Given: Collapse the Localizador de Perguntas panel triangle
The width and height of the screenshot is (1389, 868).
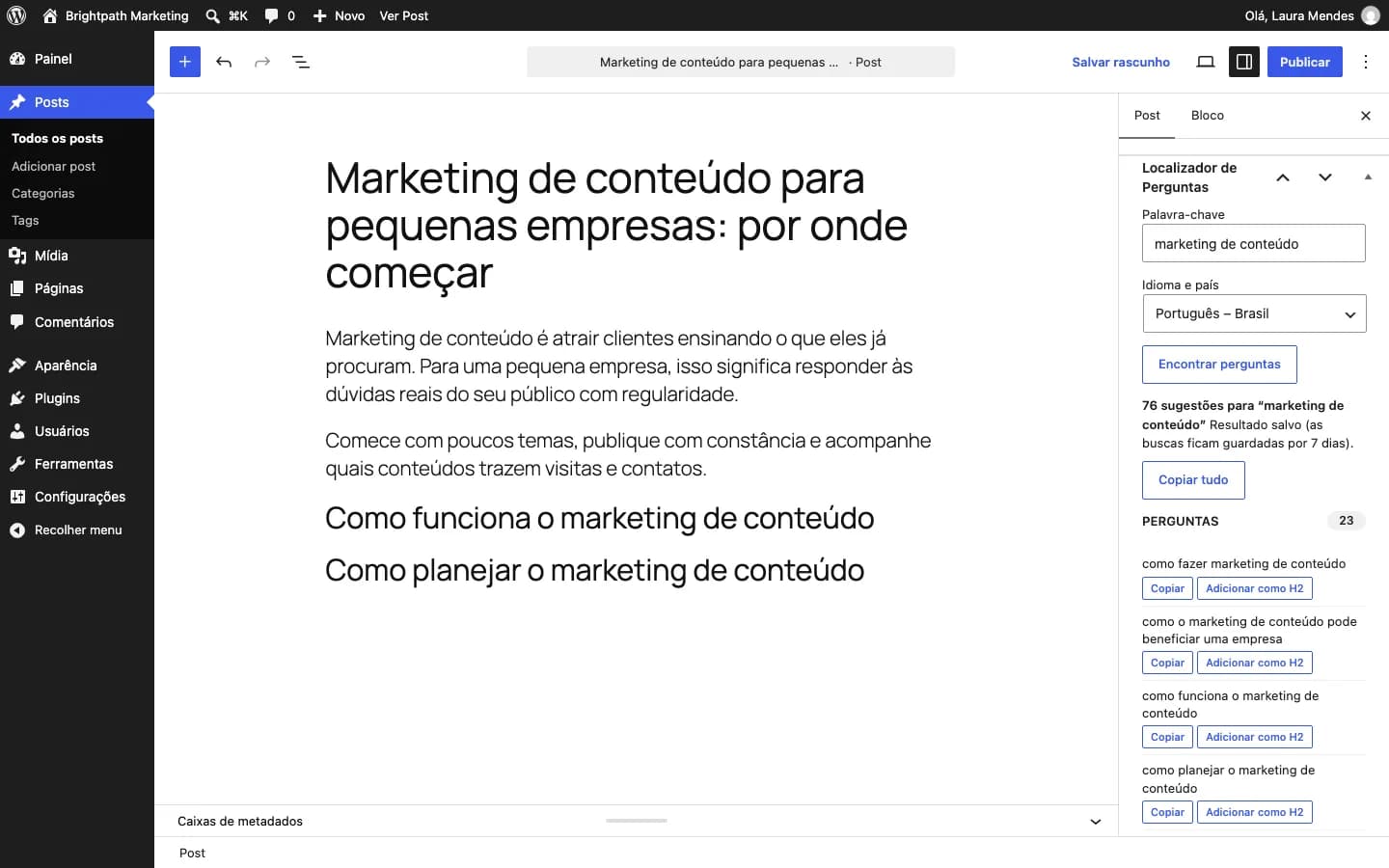Looking at the screenshot, I should tap(1368, 177).
